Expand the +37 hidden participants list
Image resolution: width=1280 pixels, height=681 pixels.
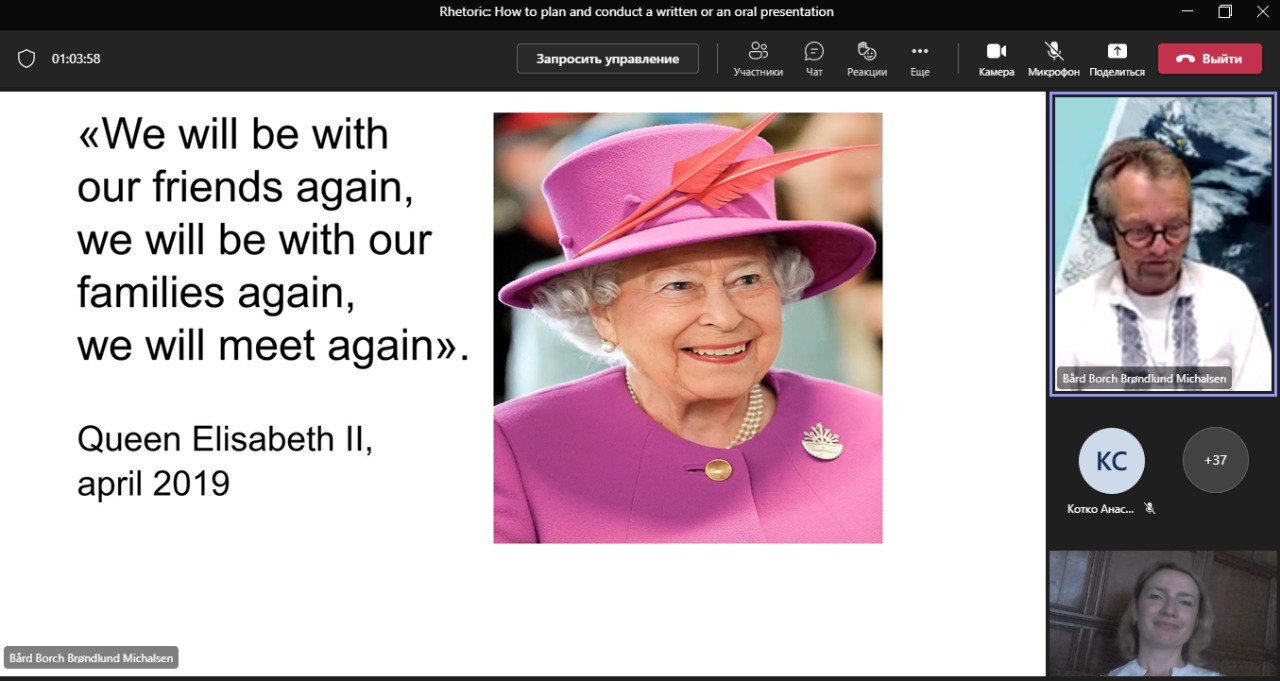click(x=1215, y=461)
